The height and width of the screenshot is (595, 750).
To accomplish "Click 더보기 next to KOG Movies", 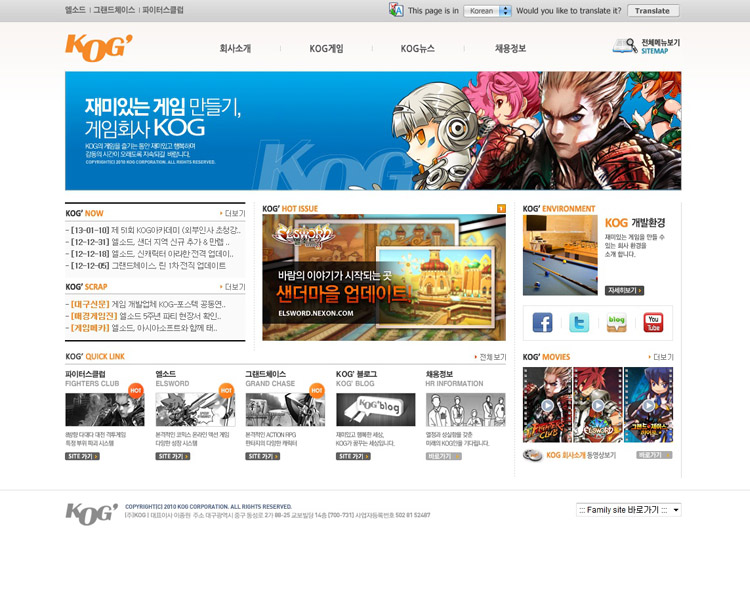I will click(x=661, y=357).
